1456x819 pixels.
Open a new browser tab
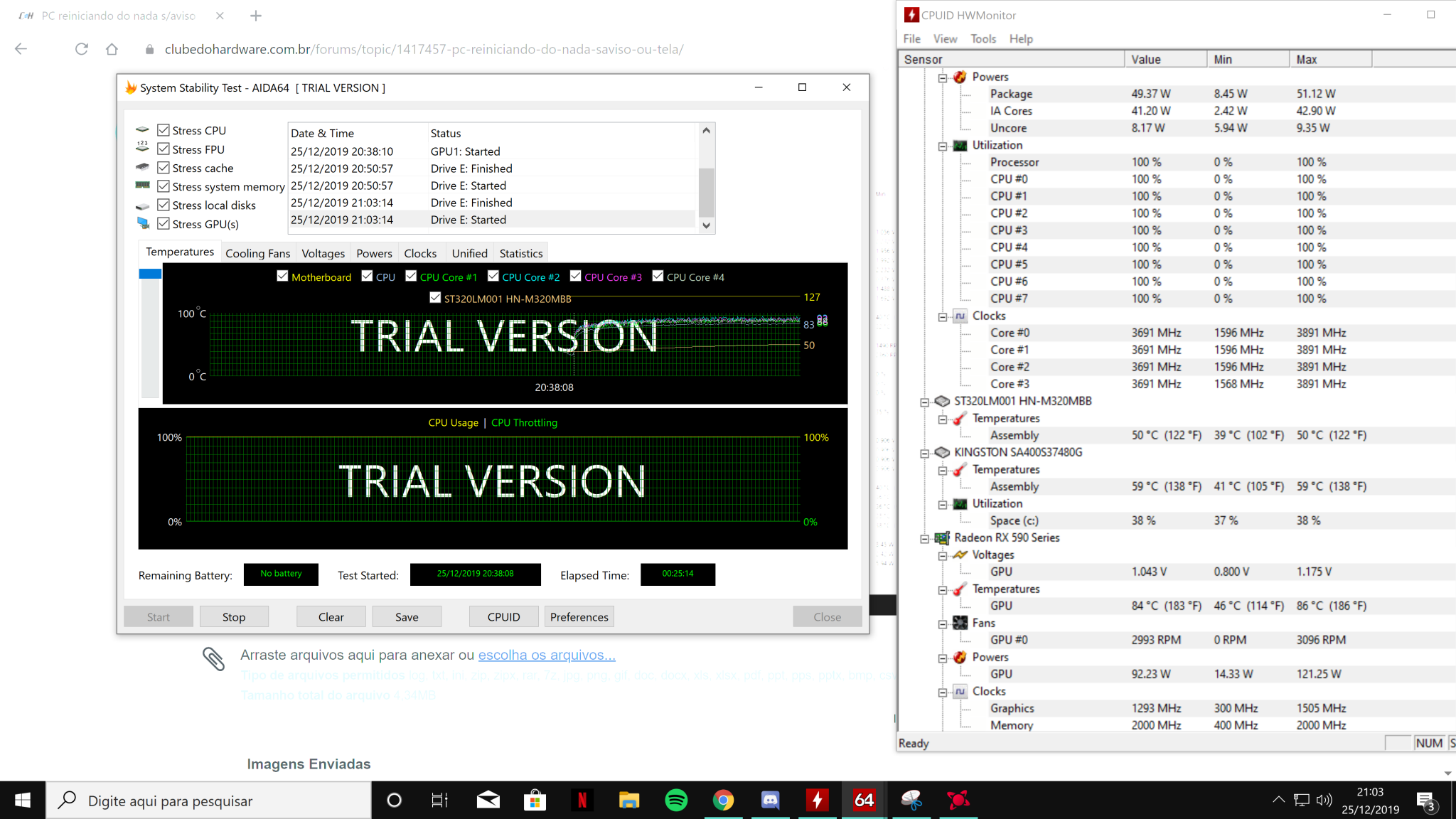pyautogui.click(x=256, y=16)
